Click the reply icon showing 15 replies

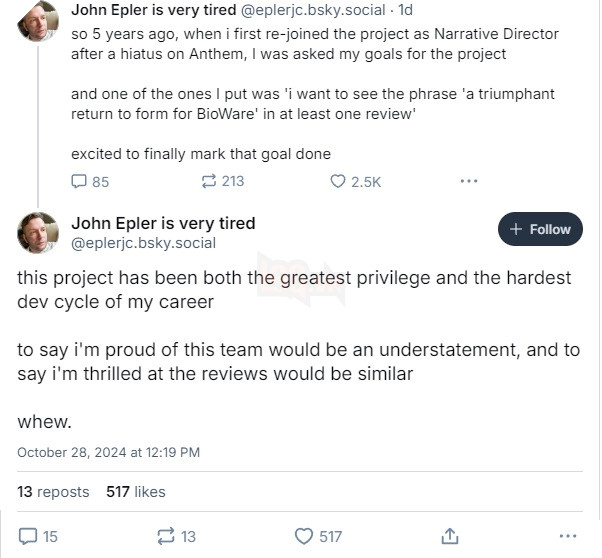click(x=29, y=536)
